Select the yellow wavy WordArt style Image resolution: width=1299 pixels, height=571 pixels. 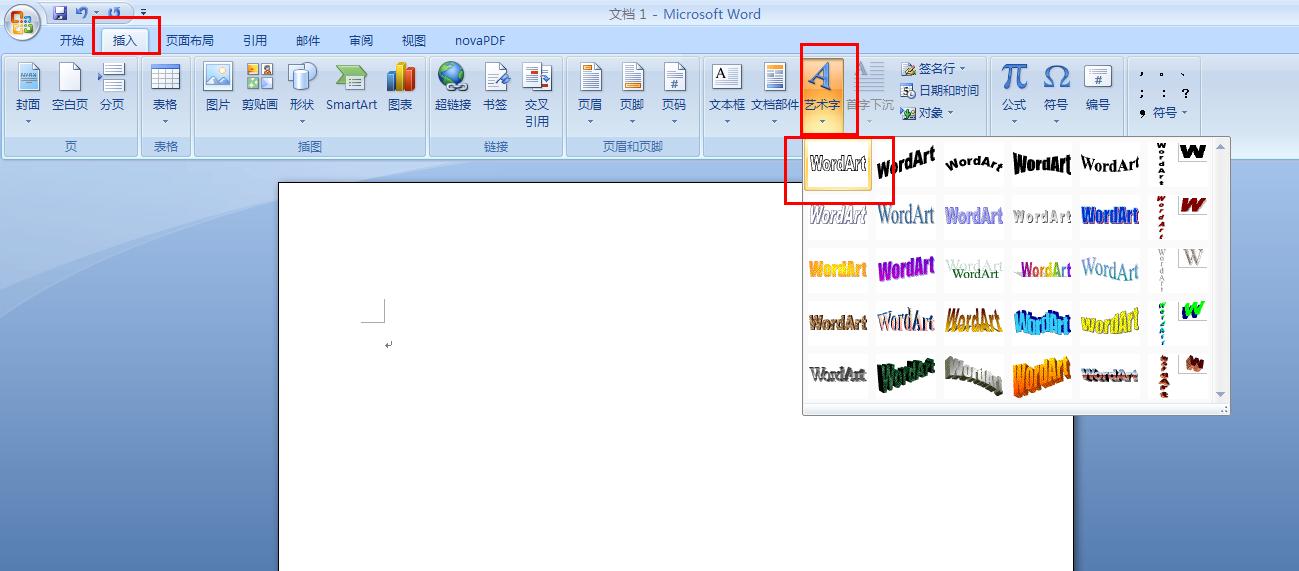[x=1110, y=322]
